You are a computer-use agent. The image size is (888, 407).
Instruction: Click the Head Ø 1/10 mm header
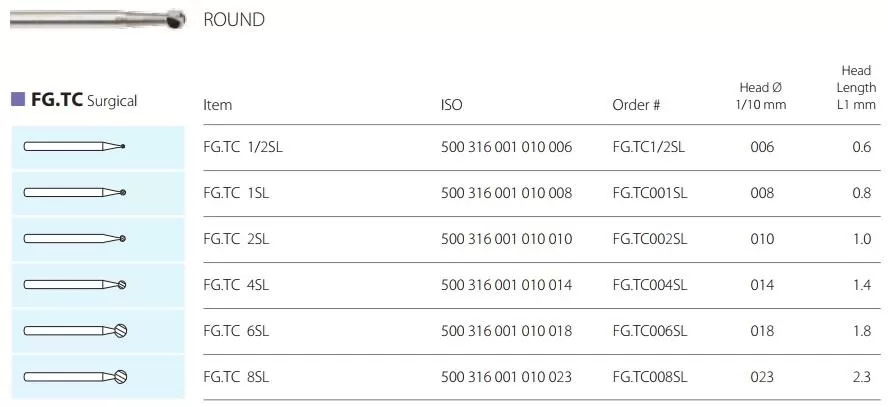761,96
